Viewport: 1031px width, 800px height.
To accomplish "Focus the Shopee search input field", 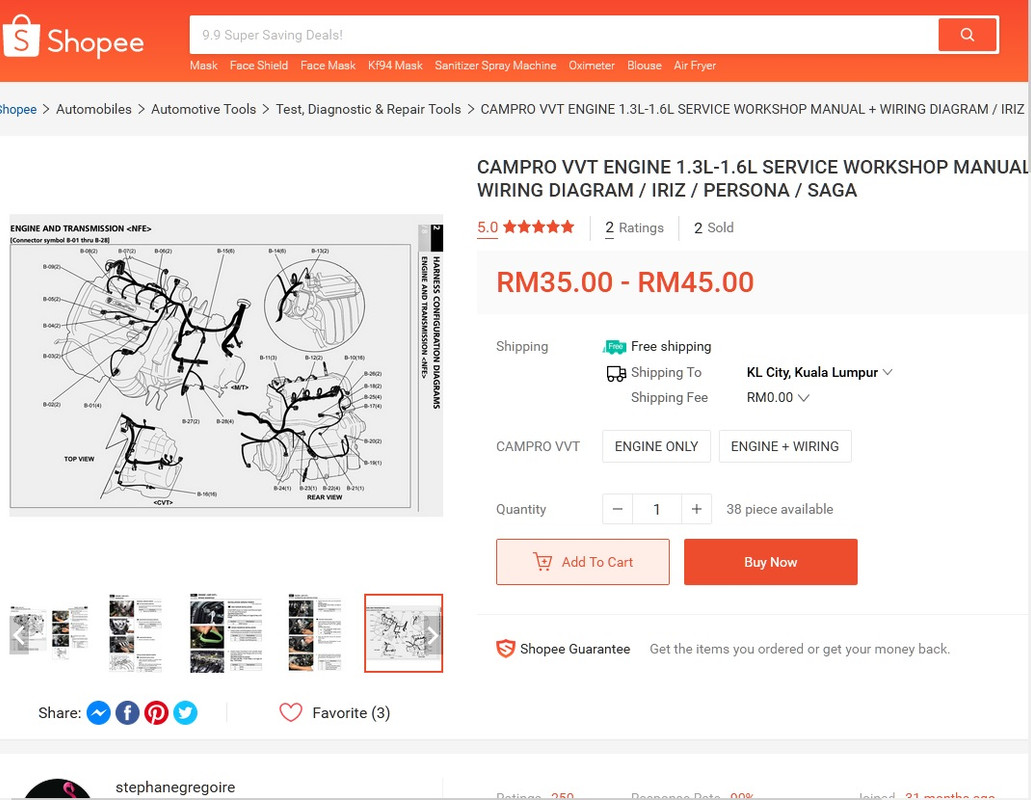I will coord(563,35).
